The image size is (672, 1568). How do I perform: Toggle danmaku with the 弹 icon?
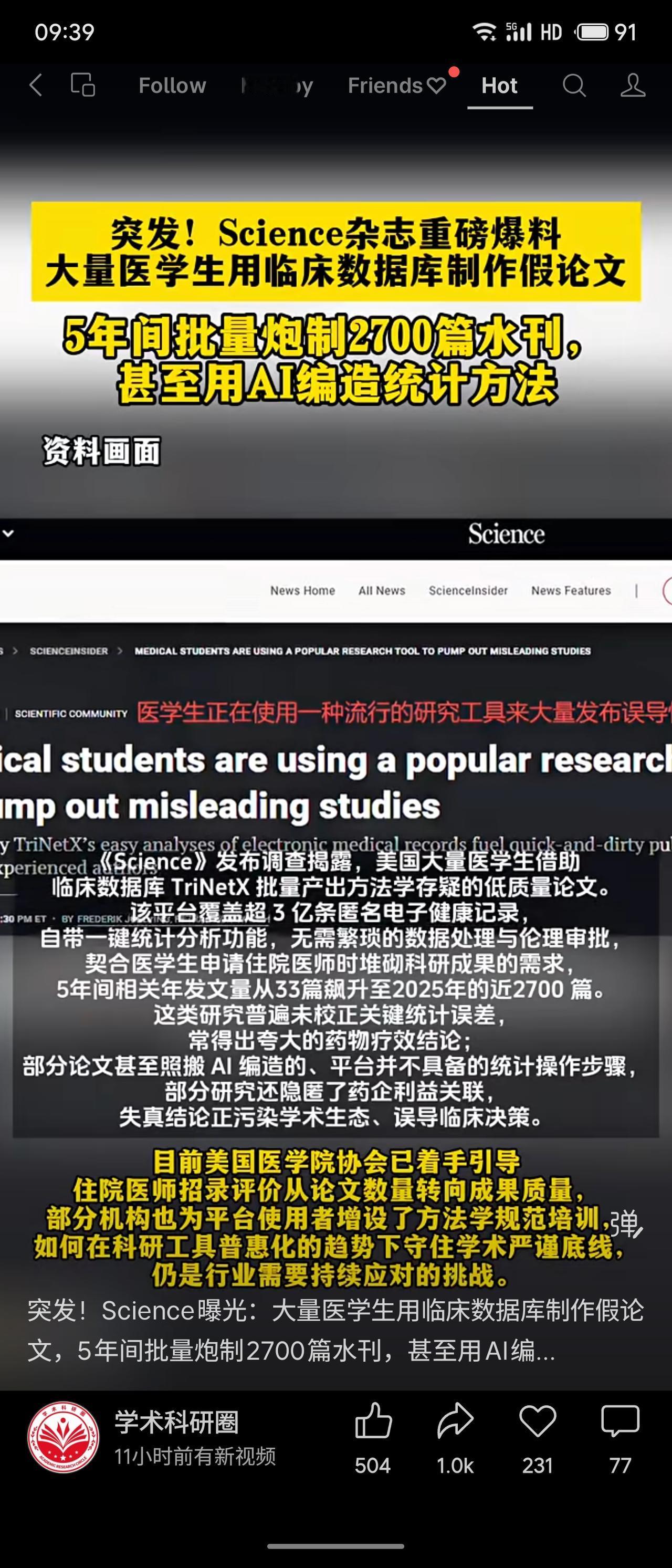tap(626, 1224)
